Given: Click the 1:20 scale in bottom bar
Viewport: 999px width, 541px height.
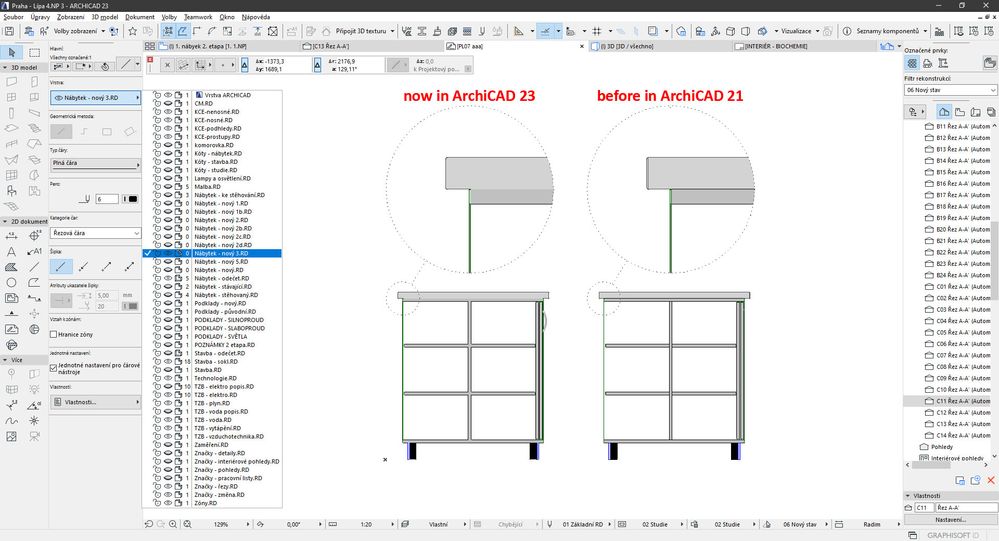Looking at the screenshot, I should point(366,524).
